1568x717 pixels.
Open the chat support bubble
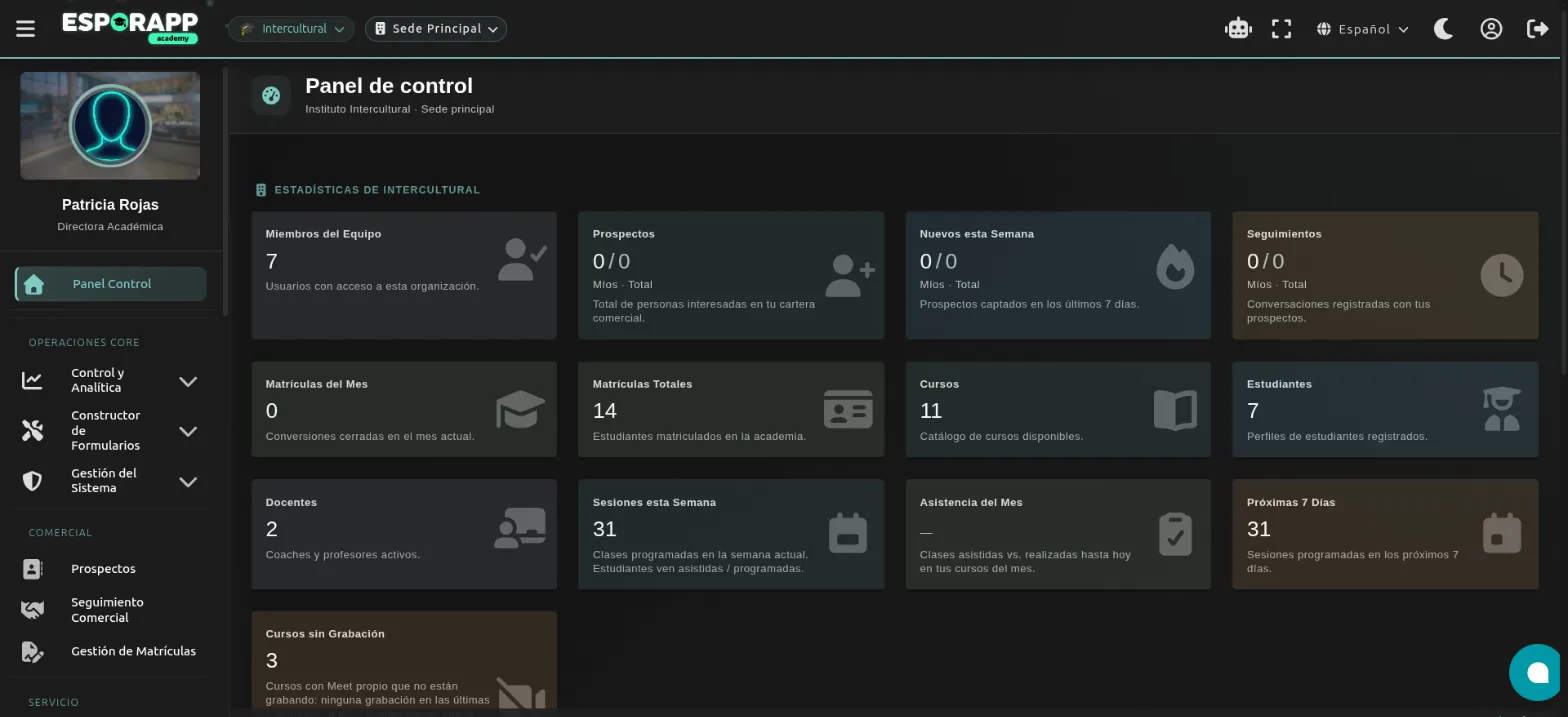1537,672
